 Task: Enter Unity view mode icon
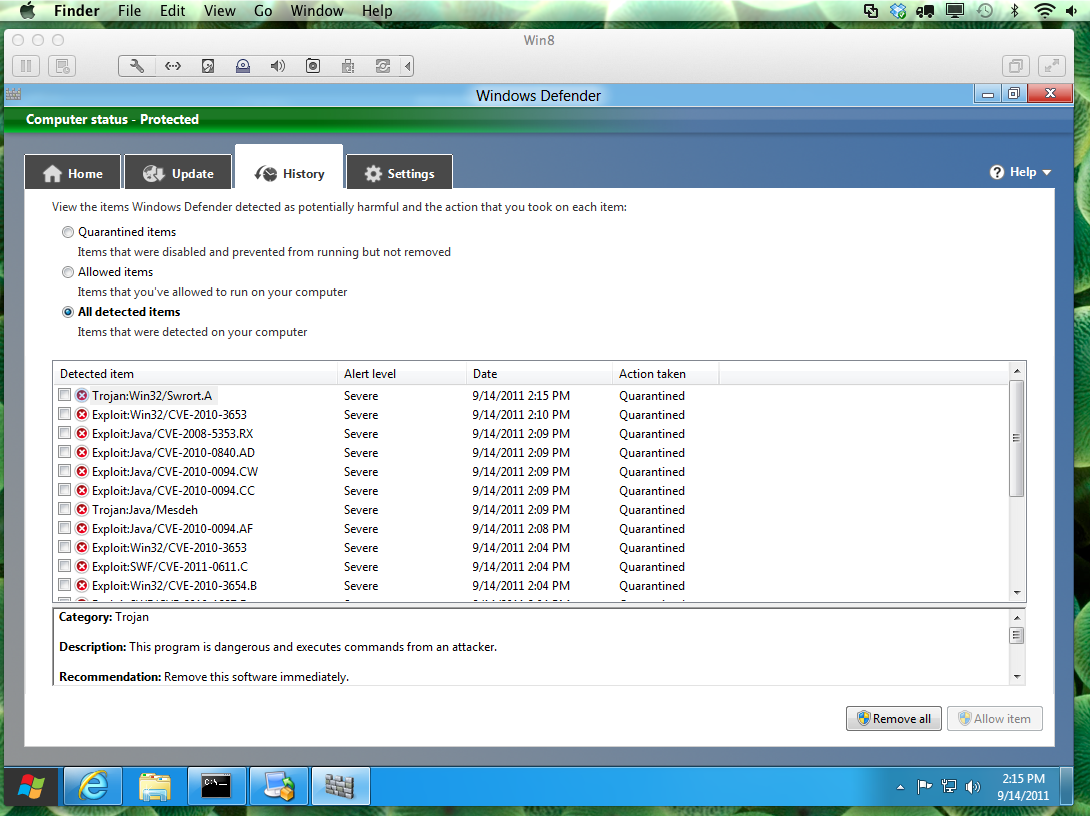pos(1016,66)
